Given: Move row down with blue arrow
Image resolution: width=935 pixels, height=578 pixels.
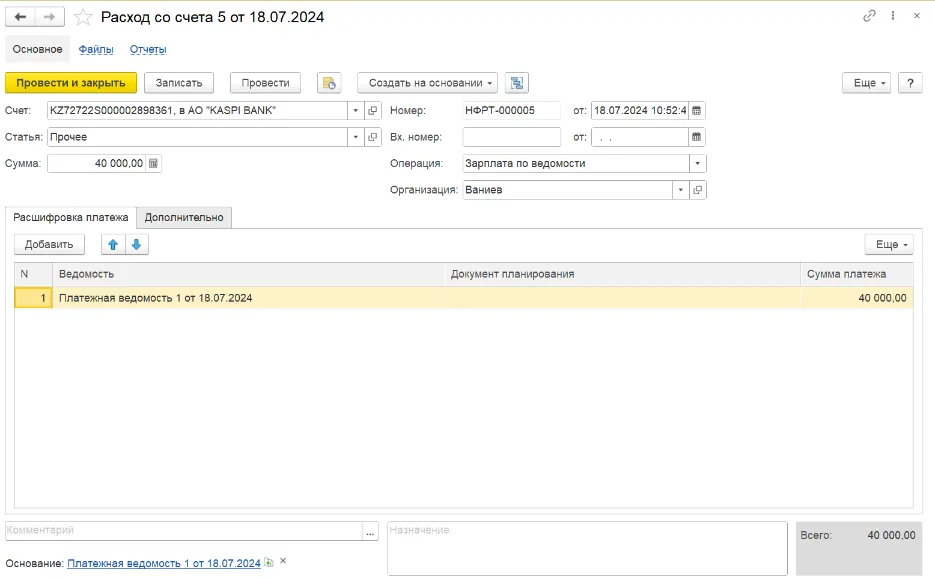Looking at the screenshot, I should coord(137,245).
